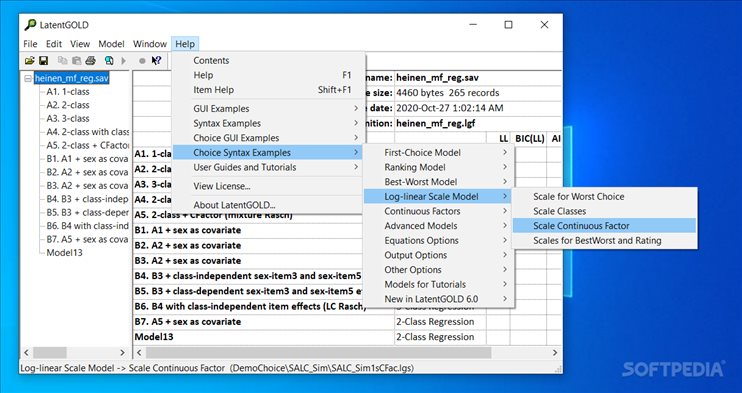Expand the Advanced Models submenu
The height and width of the screenshot is (393, 742).
tap(438, 226)
